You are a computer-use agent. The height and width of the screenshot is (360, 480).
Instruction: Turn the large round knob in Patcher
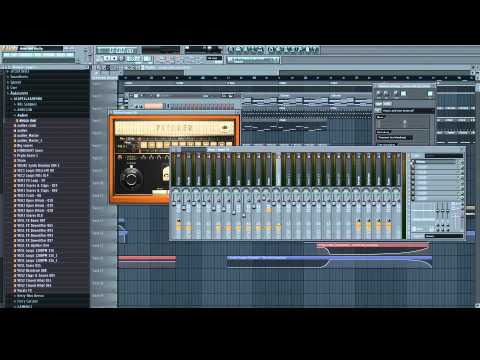131,179
